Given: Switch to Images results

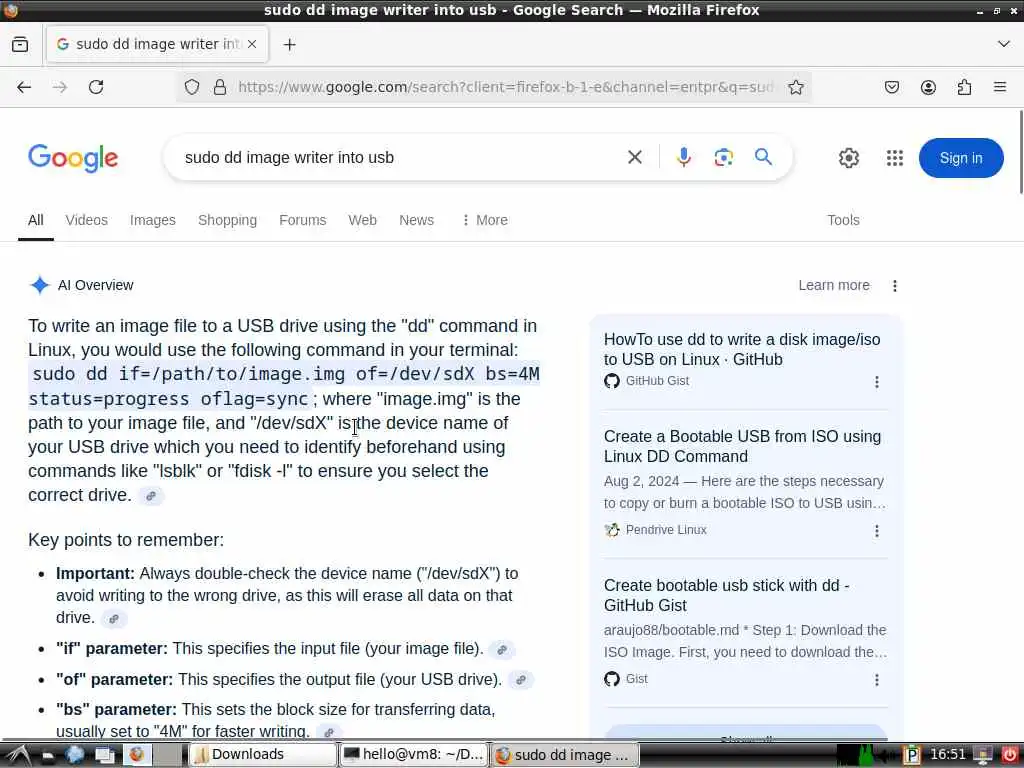Looking at the screenshot, I should [153, 220].
